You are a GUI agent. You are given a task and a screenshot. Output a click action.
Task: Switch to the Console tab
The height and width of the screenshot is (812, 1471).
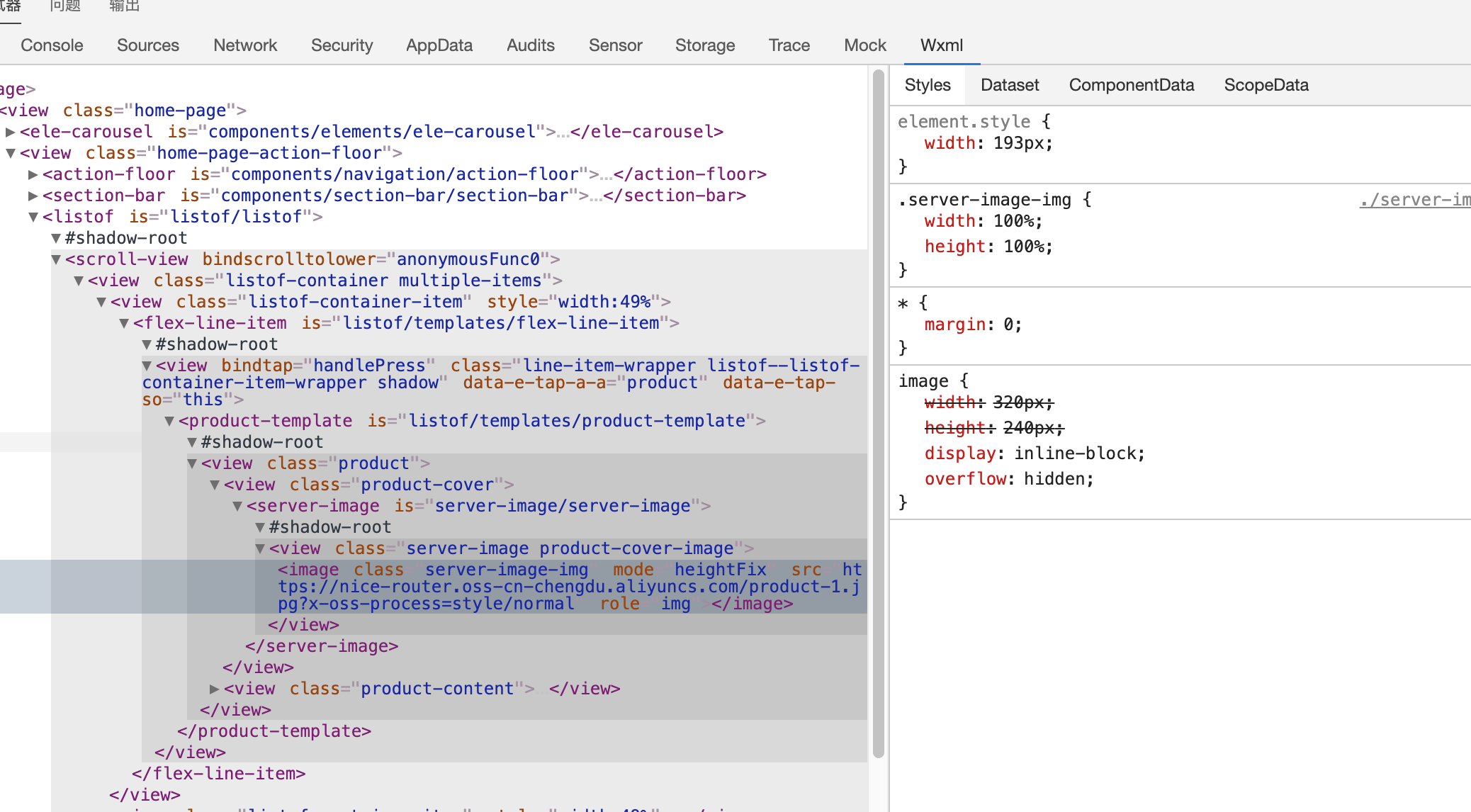point(52,45)
